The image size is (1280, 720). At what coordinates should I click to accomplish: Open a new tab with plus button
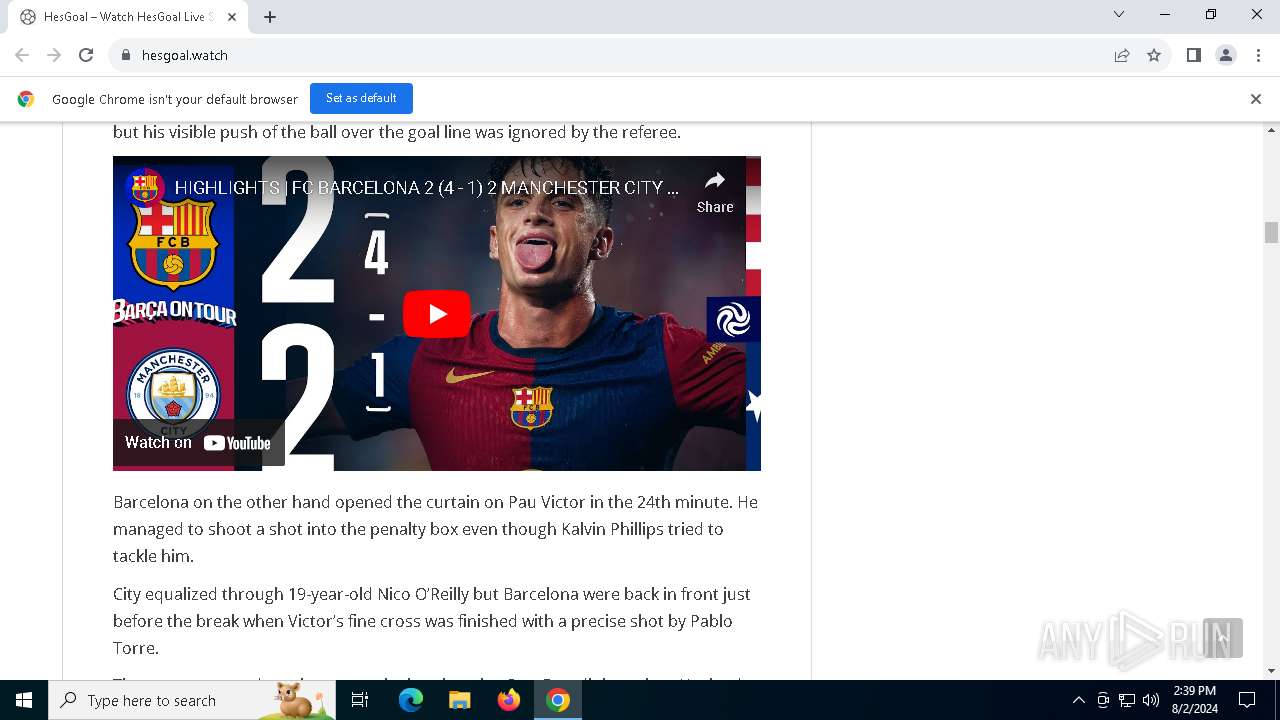[270, 17]
